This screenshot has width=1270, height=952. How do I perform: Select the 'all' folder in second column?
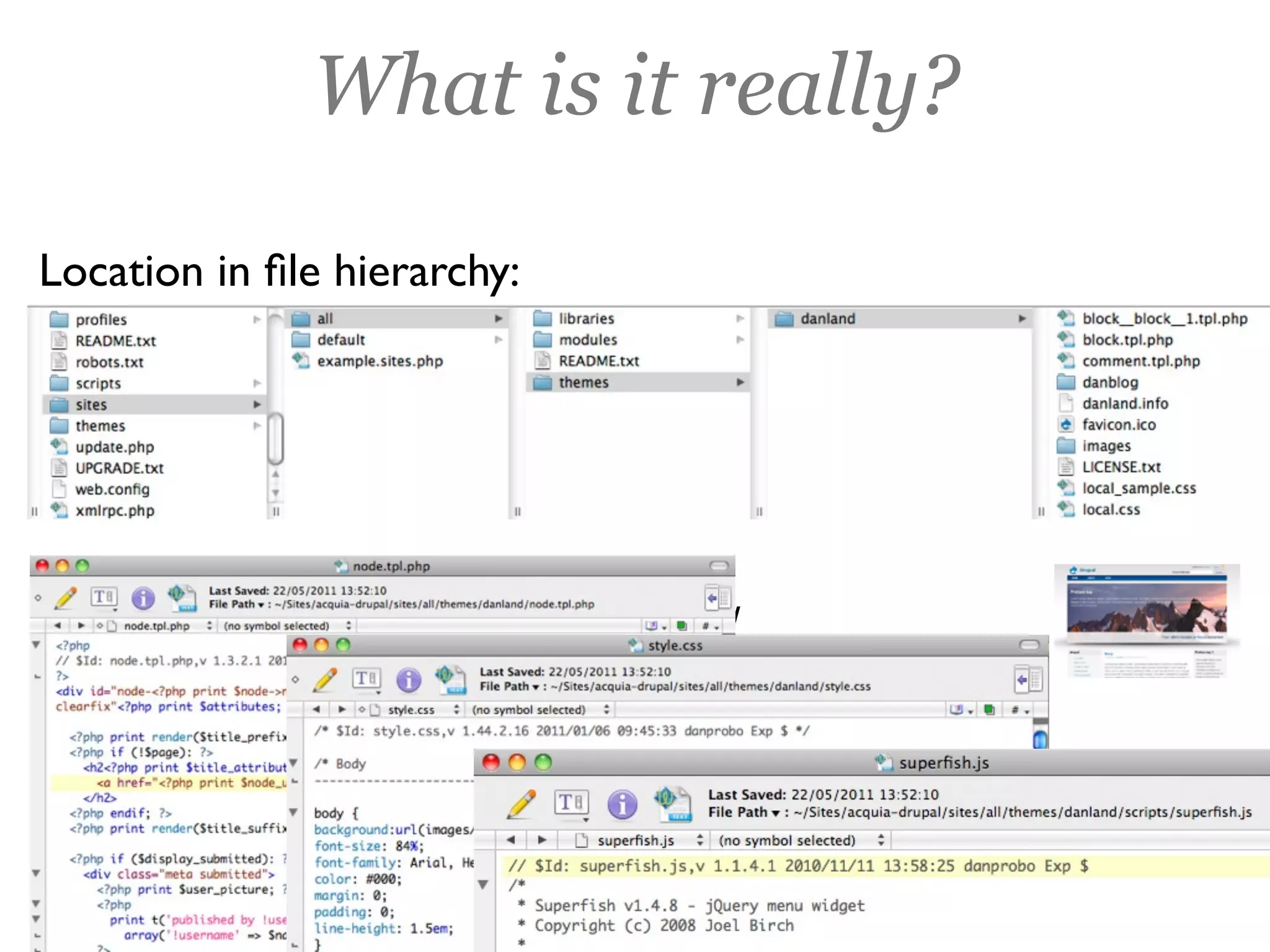tap(396, 319)
